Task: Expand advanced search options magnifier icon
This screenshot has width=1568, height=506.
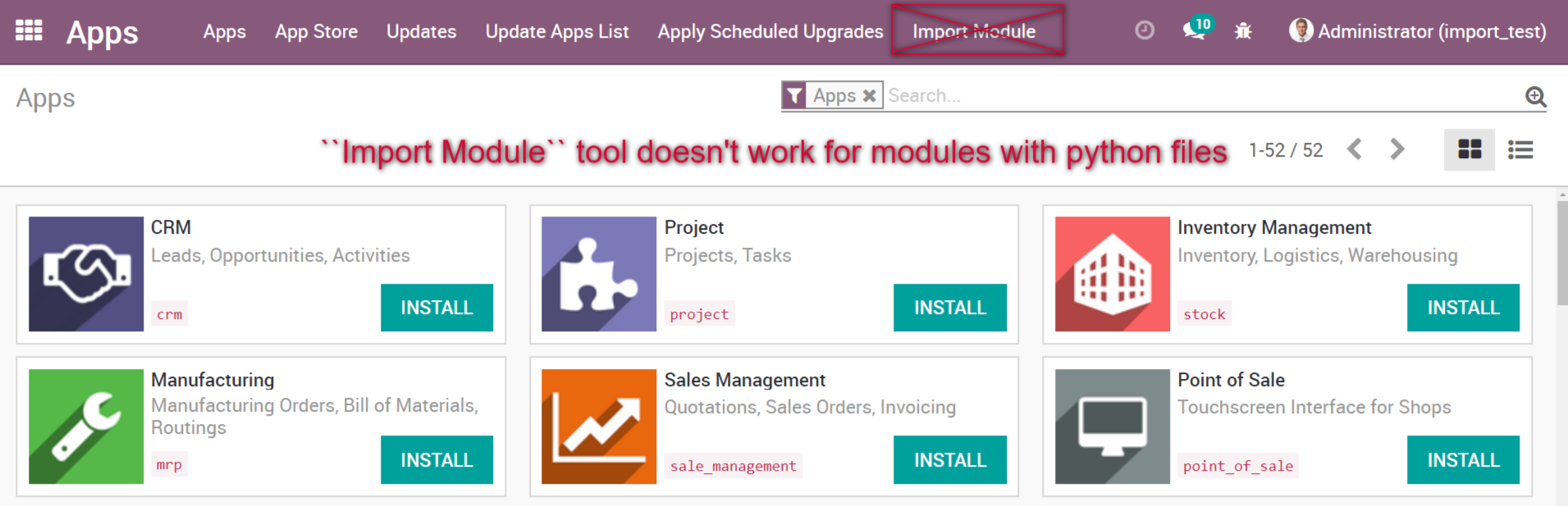Action: pos(1536,97)
